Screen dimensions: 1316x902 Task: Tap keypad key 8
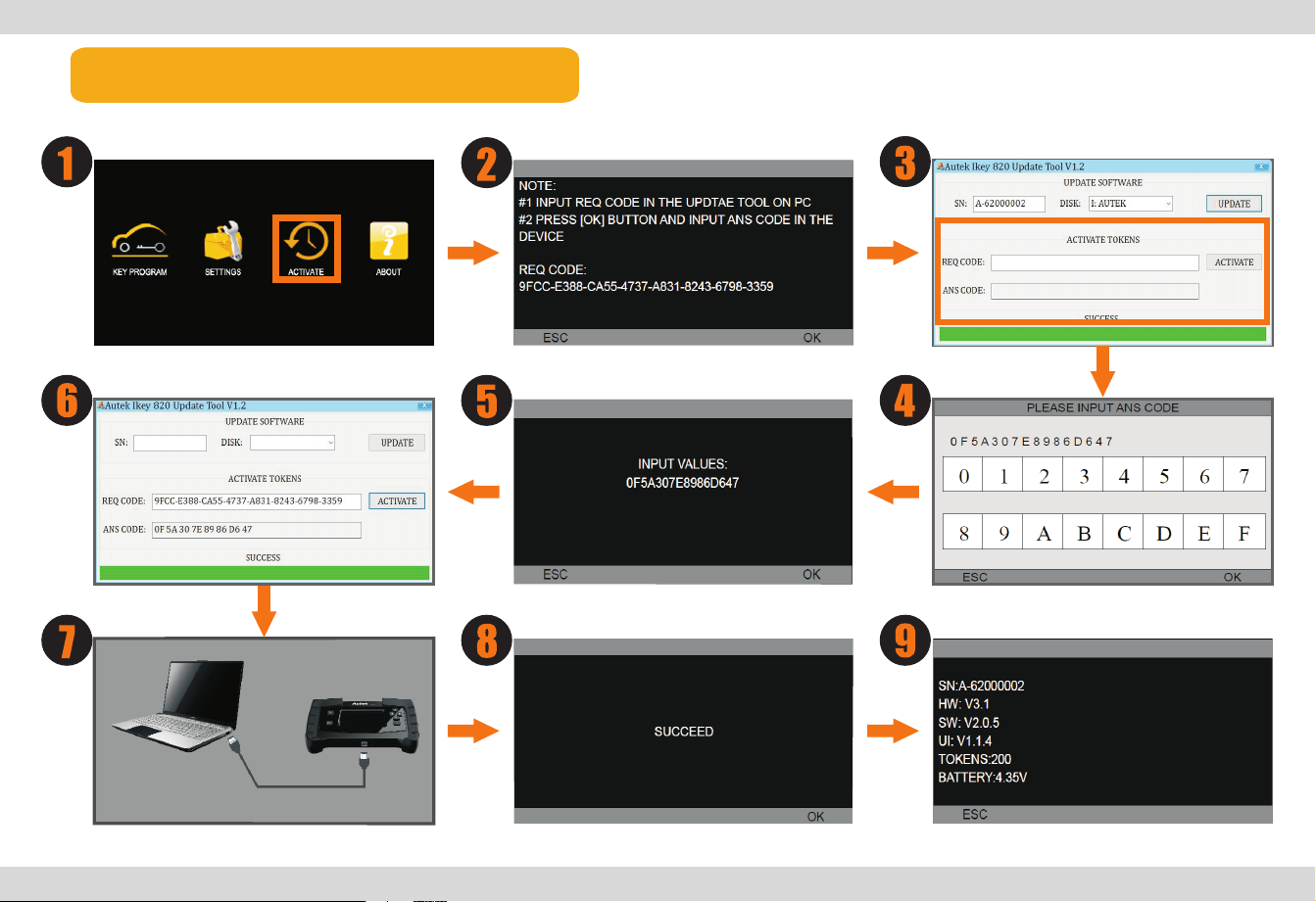tap(963, 533)
